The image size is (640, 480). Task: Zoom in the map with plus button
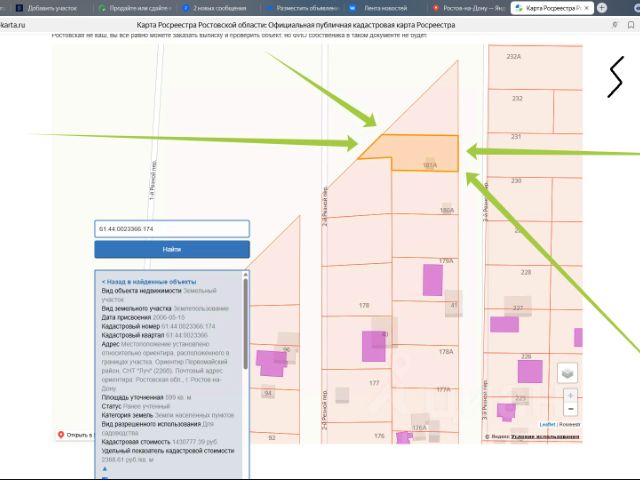[570, 396]
